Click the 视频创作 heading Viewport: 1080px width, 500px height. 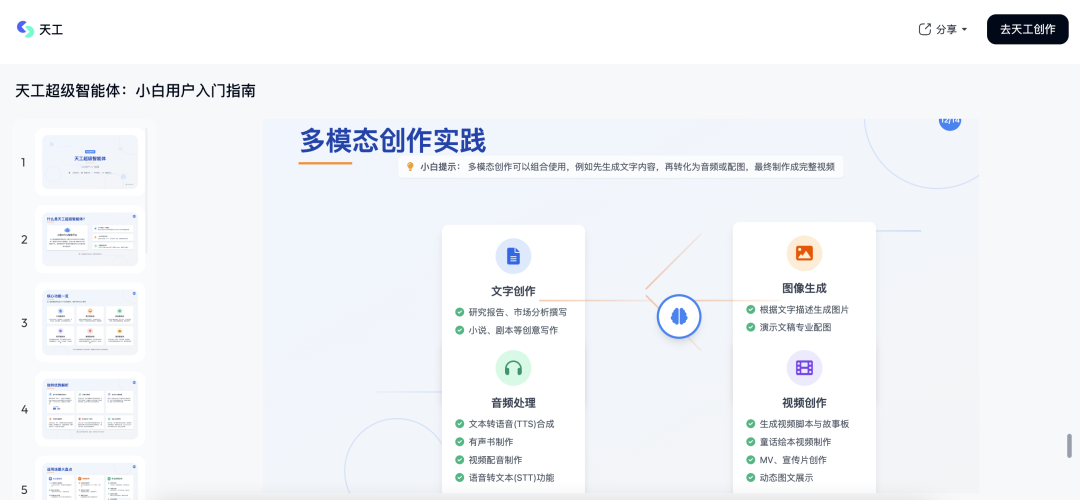804,403
